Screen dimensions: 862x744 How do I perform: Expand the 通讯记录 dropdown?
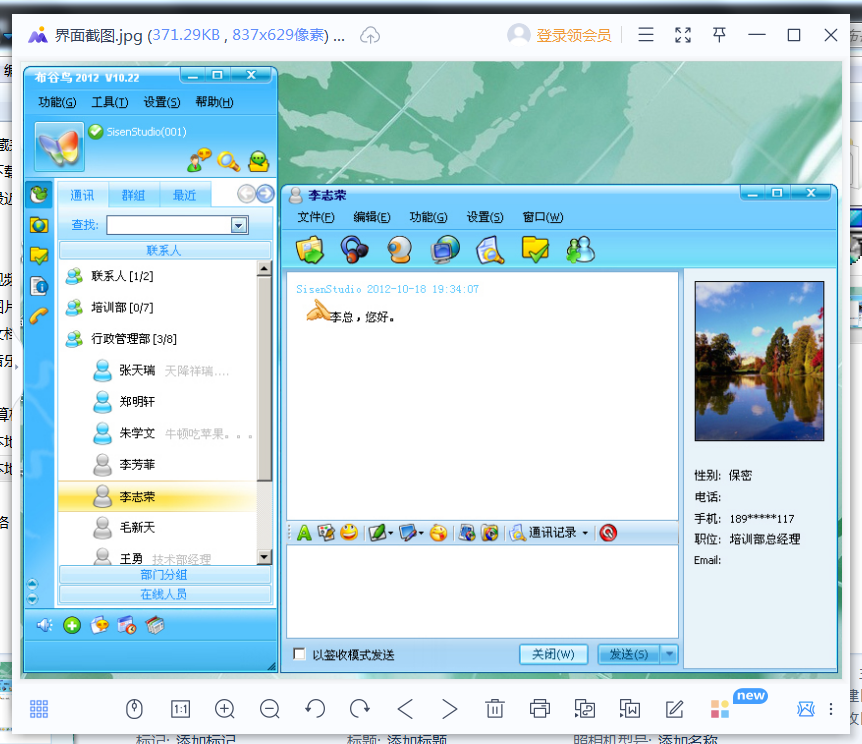585,533
